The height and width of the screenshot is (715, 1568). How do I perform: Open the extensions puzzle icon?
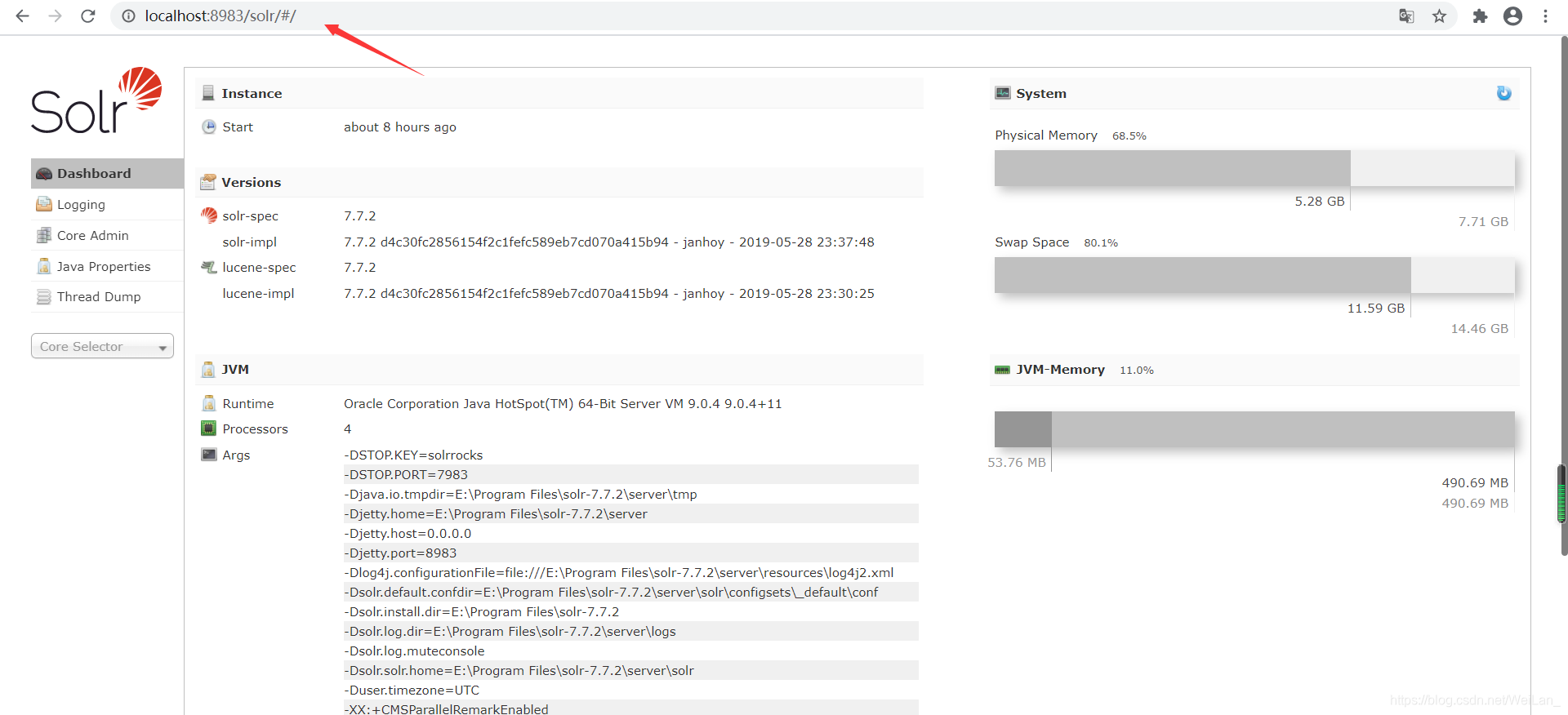(1480, 16)
